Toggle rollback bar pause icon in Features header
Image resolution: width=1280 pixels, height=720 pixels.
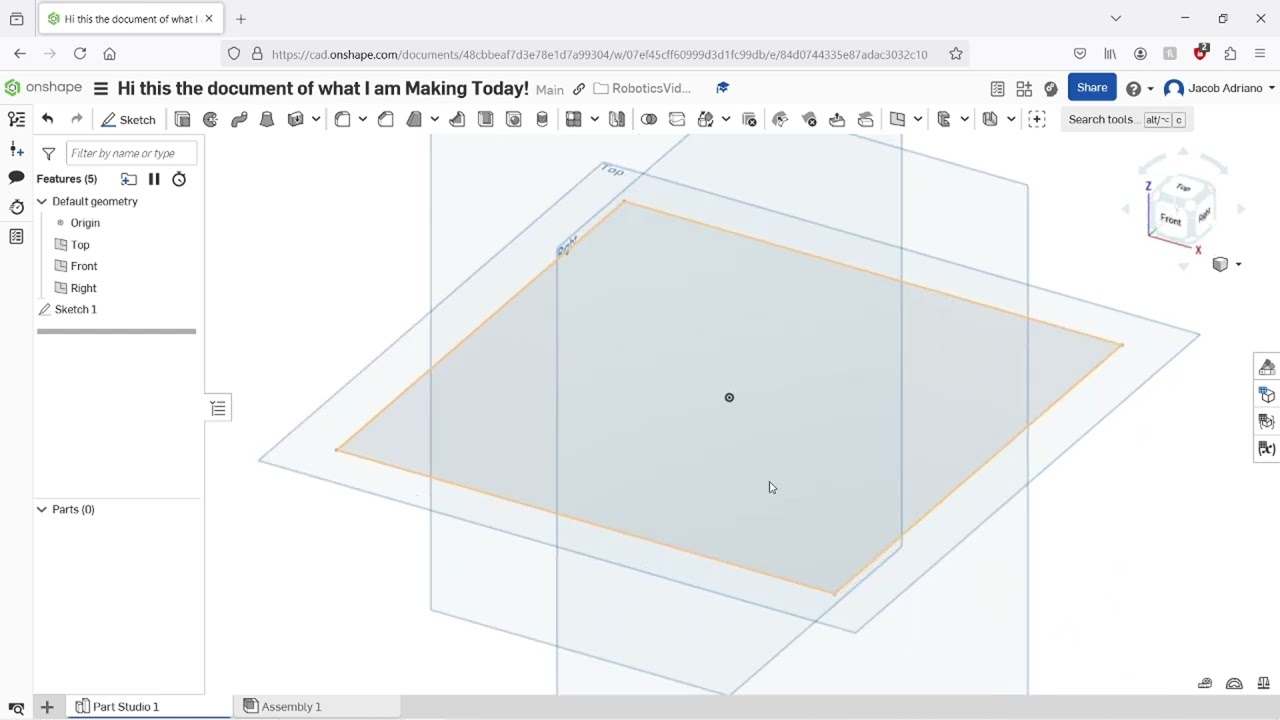point(154,179)
